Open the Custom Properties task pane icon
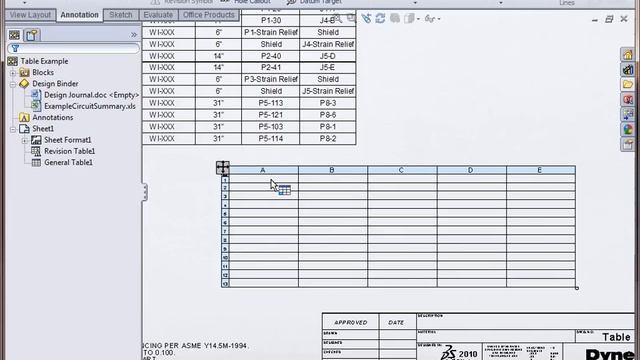This screenshot has width=640, height=360. click(x=628, y=144)
